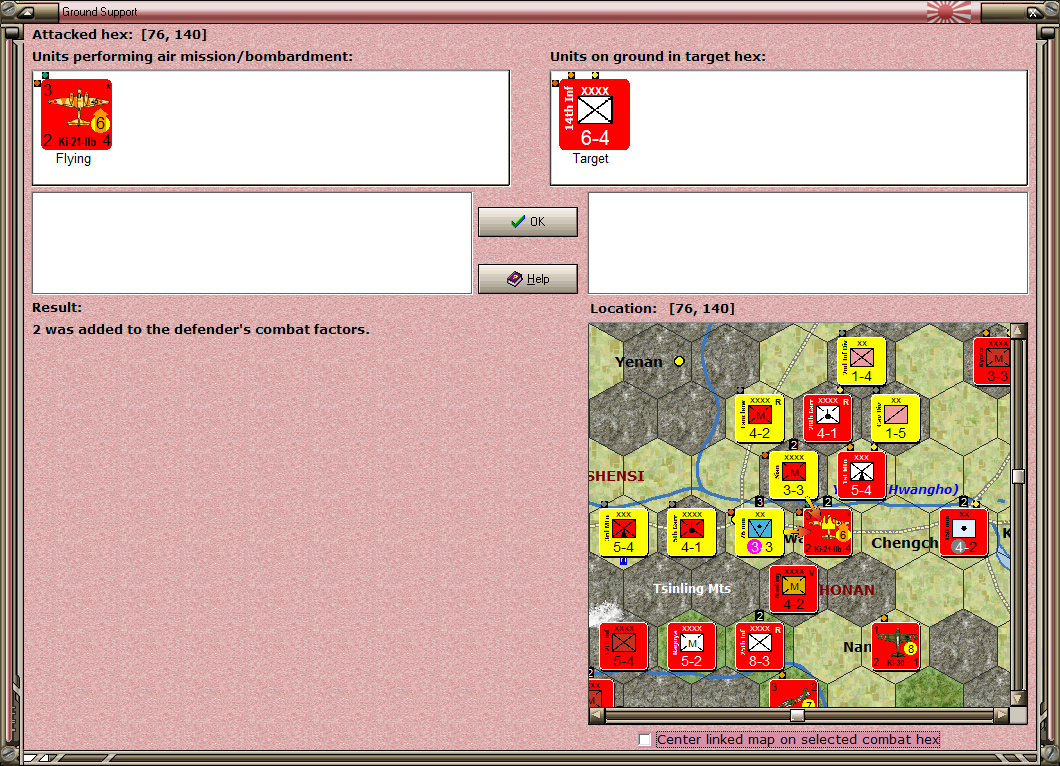Click the empty list box below Flying units
The height and width of the screenshot is (766, 1060).
click(x=252, y=243)
